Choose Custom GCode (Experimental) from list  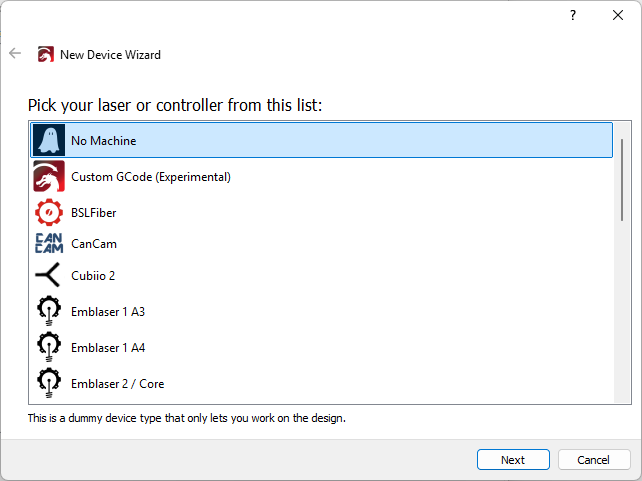[x=151, y=177]
